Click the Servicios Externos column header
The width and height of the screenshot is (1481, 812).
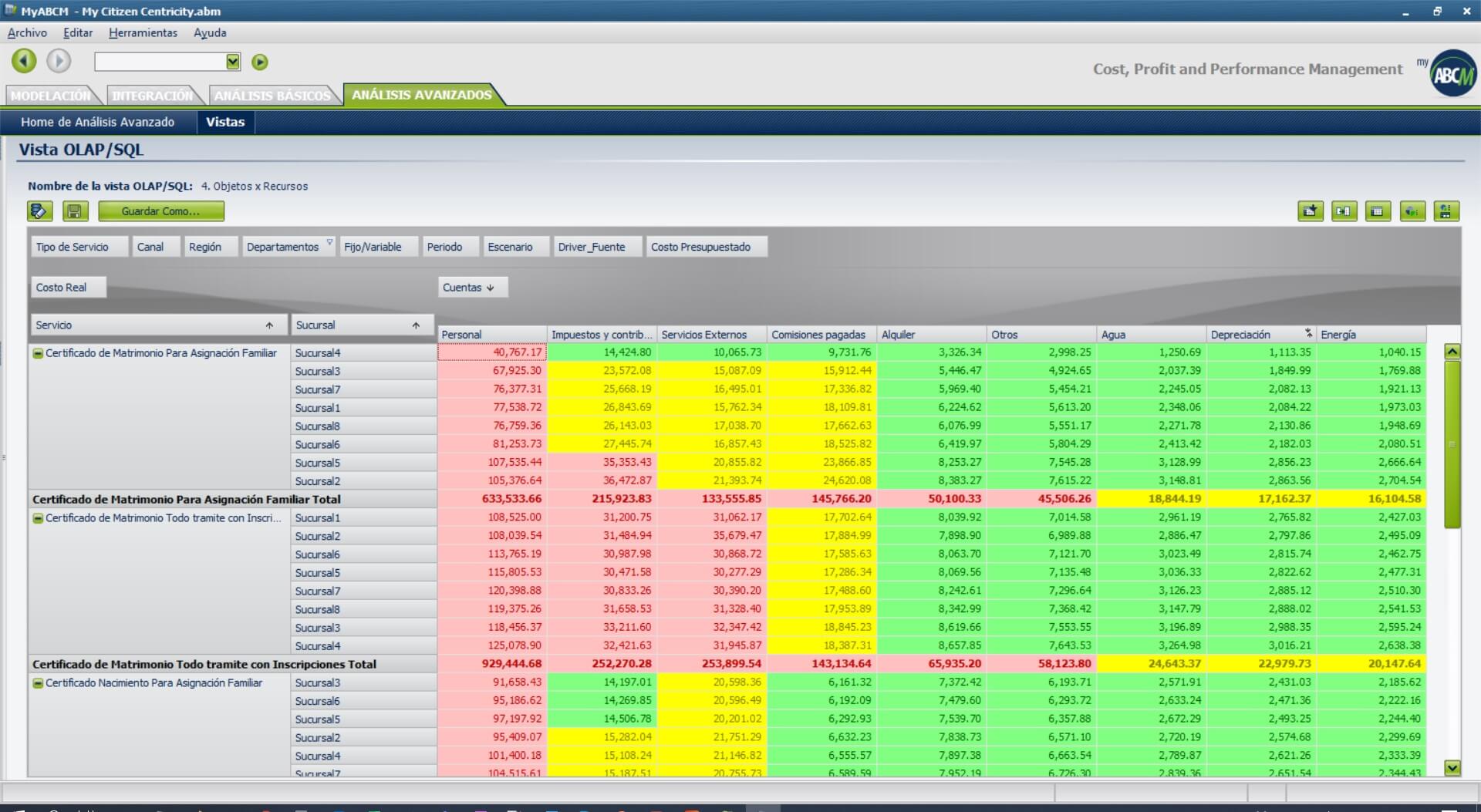[712, 335]
